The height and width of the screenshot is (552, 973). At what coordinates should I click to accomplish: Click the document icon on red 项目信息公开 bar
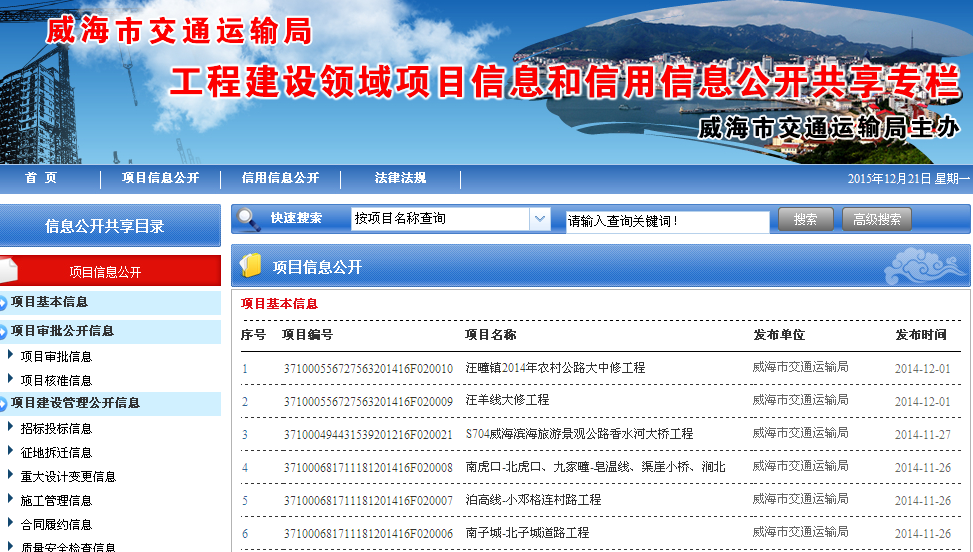[x=8, y=271]
